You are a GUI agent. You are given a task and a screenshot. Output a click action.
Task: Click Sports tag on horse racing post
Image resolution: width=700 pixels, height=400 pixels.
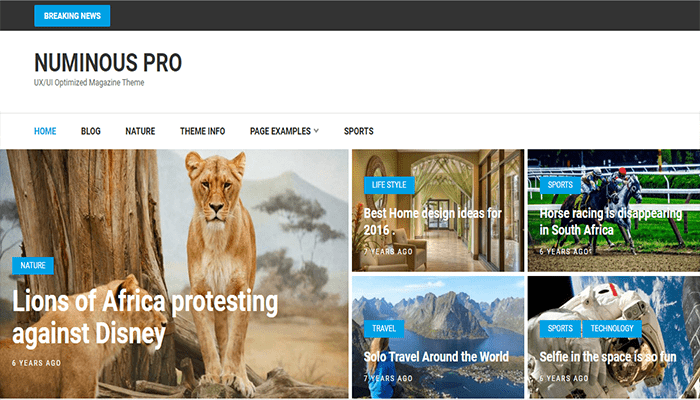[560, 185]
